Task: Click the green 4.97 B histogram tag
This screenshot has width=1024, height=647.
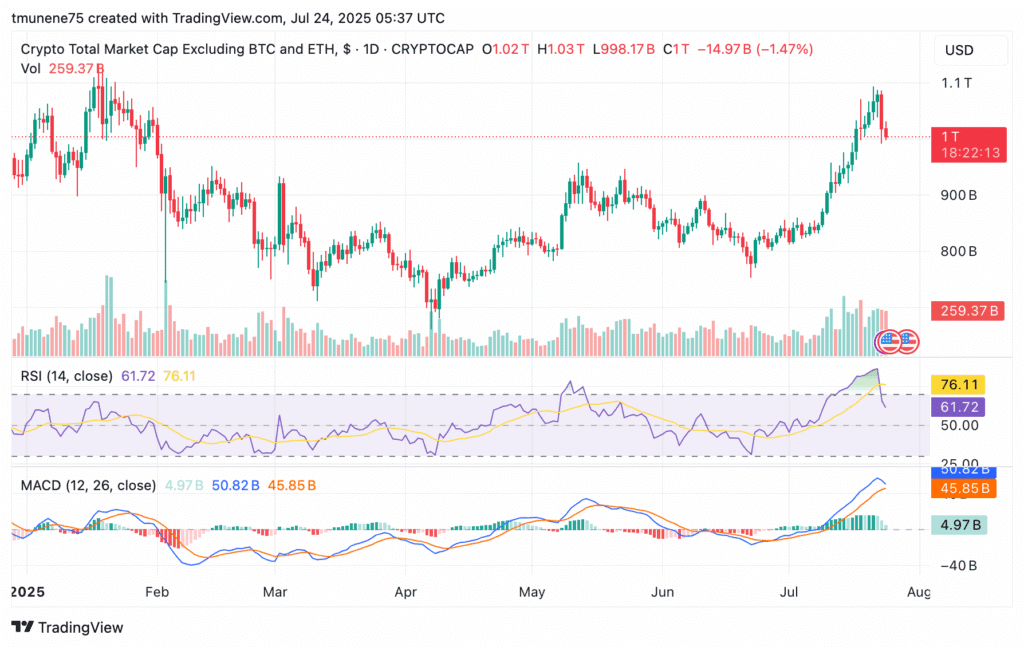Action: coord(959,525)
